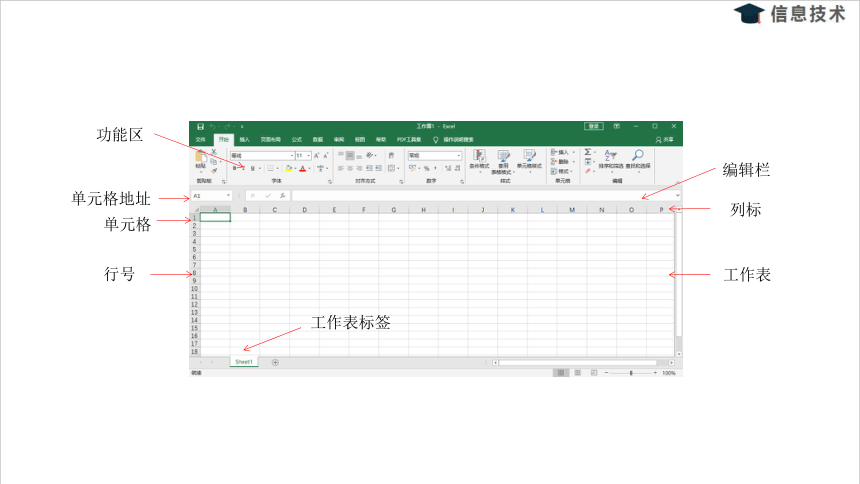Click the Tell Me search box
The width and height of the screenshot is (860, 484).
point(454,139)
